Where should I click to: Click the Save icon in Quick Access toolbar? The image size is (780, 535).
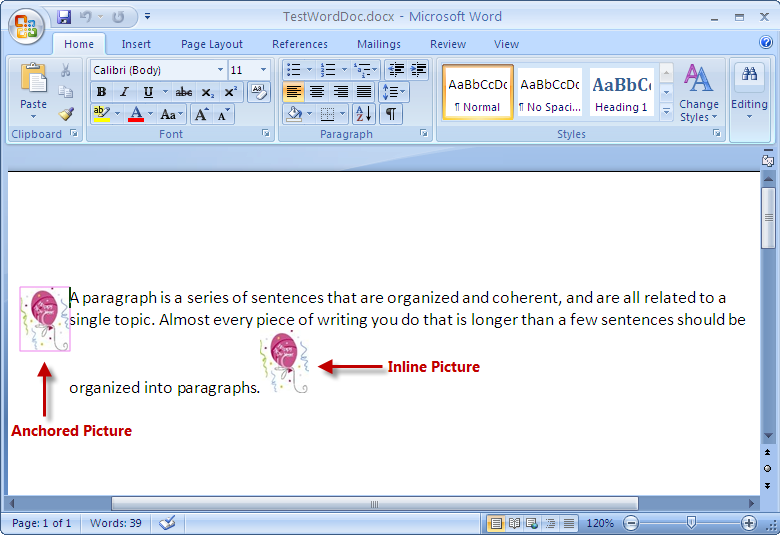tap(65, 17)
